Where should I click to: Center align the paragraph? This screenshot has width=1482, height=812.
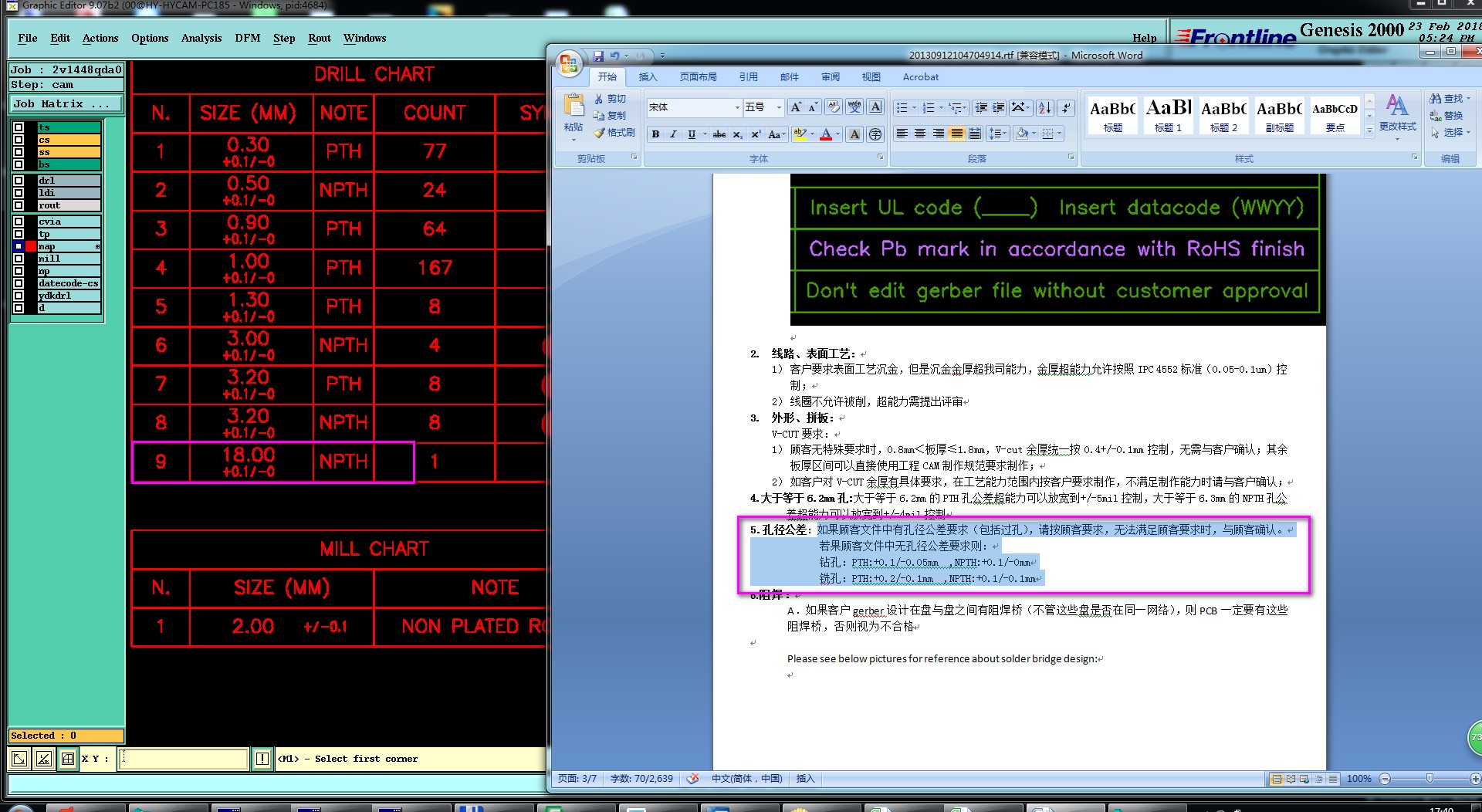point(920,134)
